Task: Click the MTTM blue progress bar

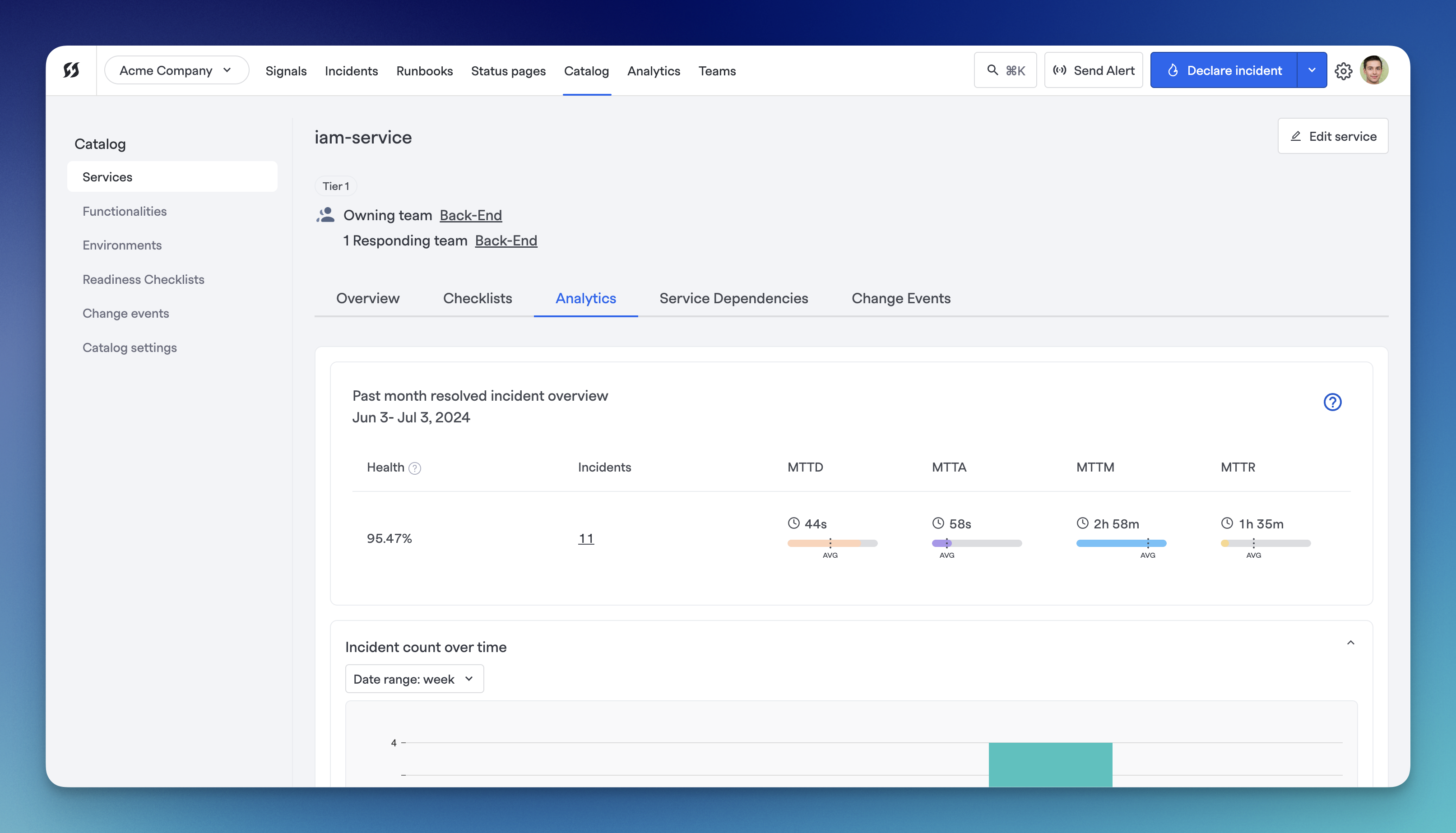Action: [x=1121, y=543]
